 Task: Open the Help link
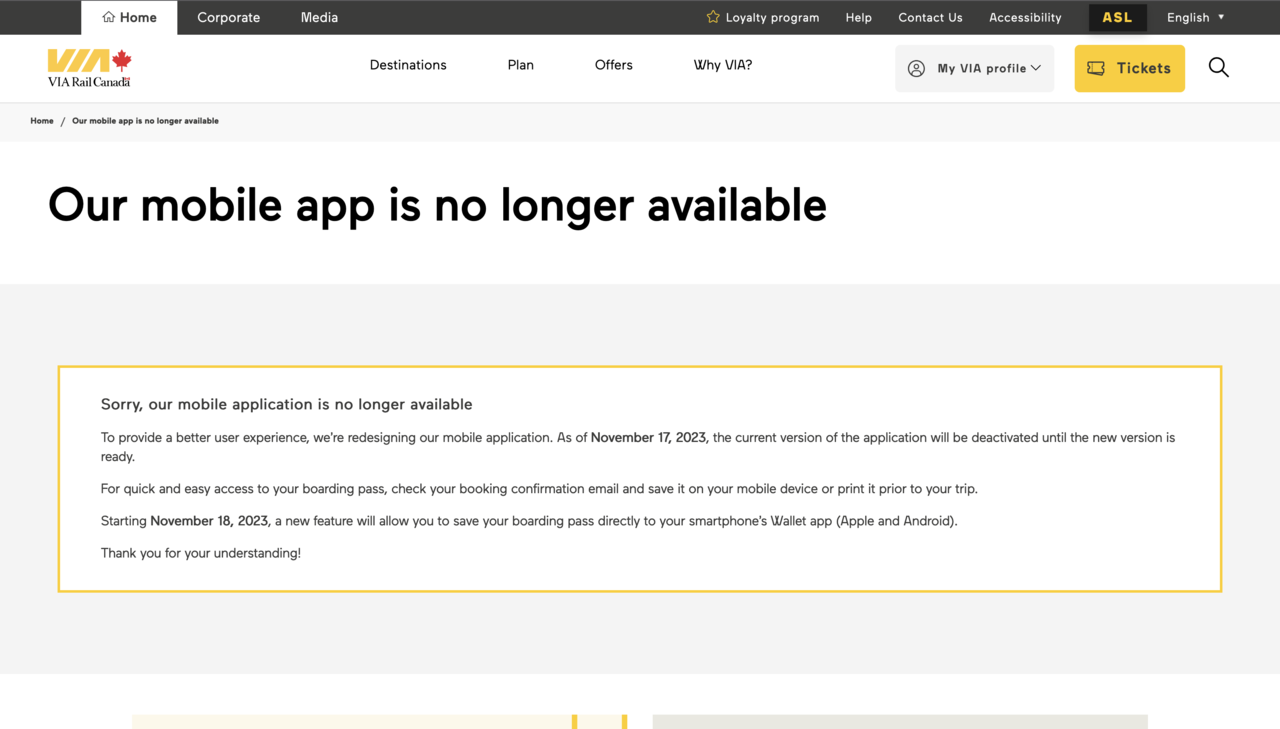pos(859,17)
